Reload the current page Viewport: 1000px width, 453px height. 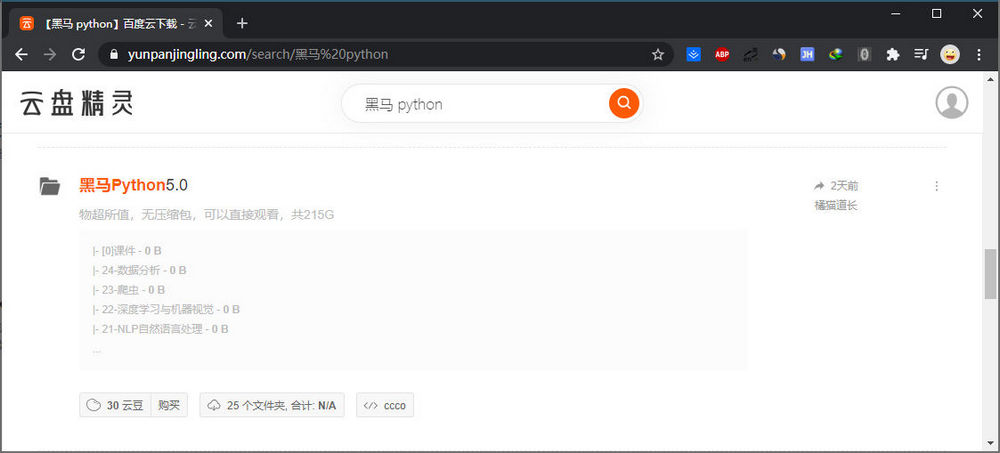[x=78, y=55]
